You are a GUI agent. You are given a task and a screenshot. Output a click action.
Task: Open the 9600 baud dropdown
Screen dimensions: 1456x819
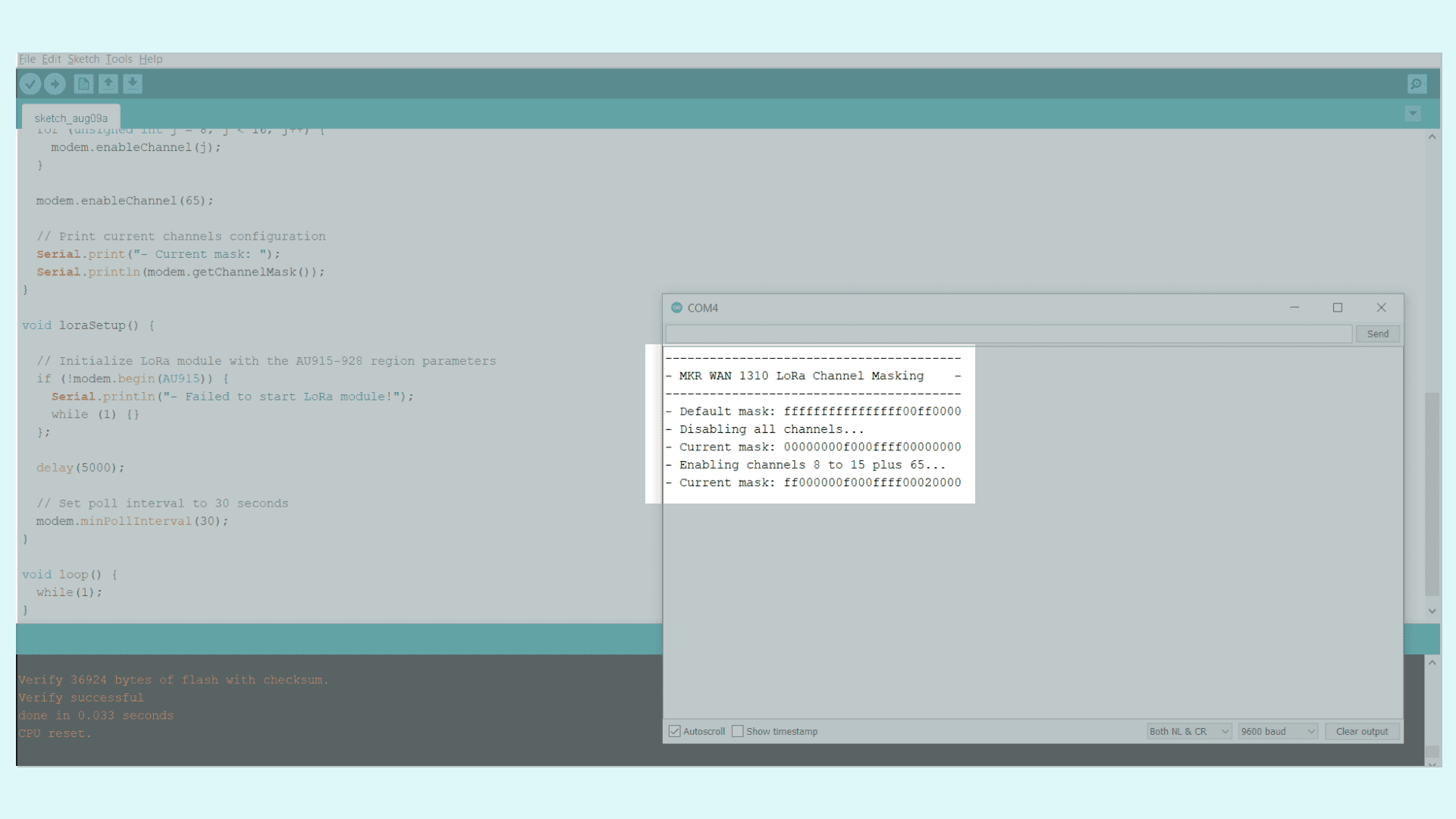point(1278,732)
